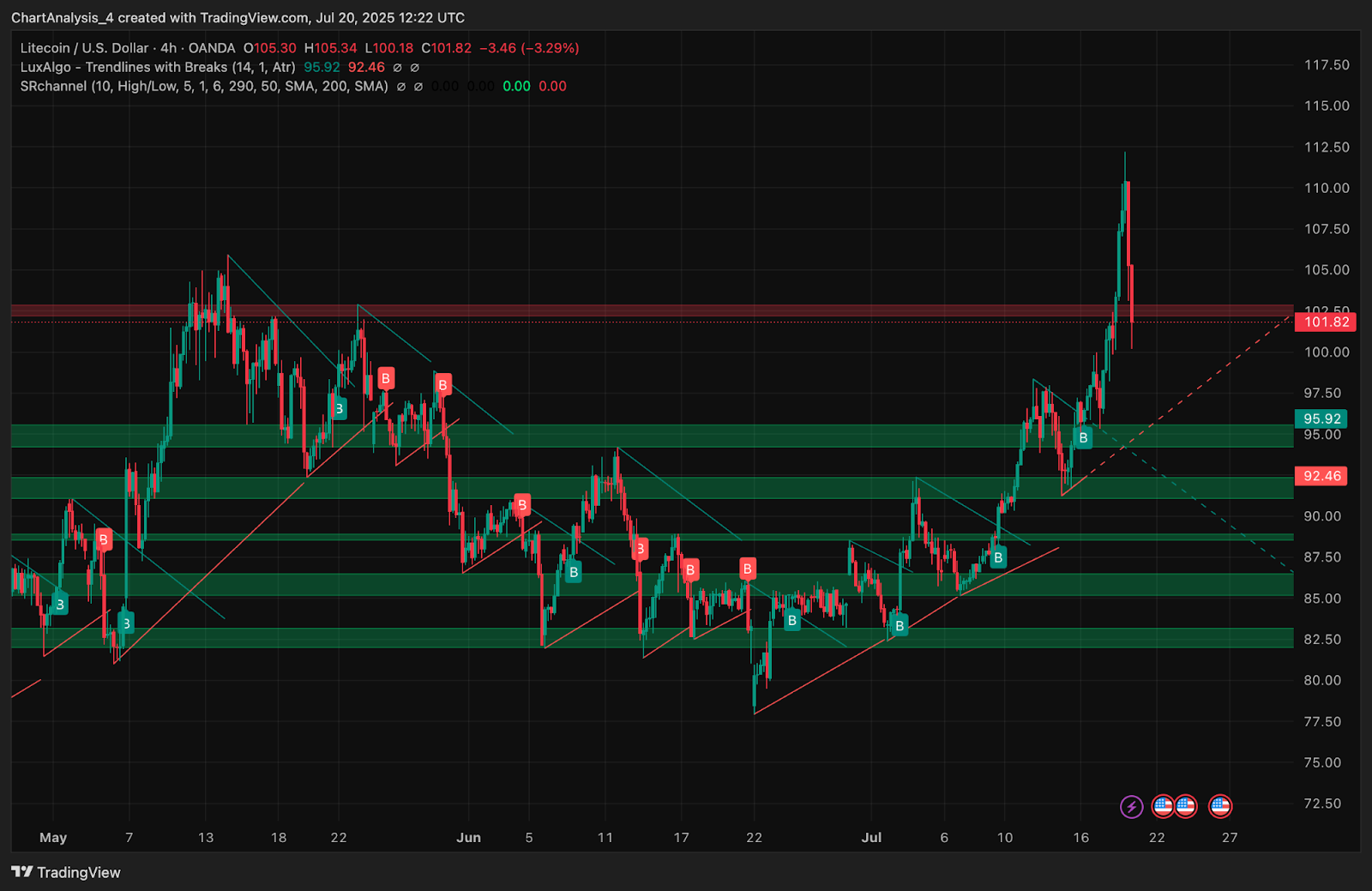Image resolution: width=1372 pixels, height=891 pixels.
Task: Select the rightmost green B breakout marker
Action: tap(1083, 438)
